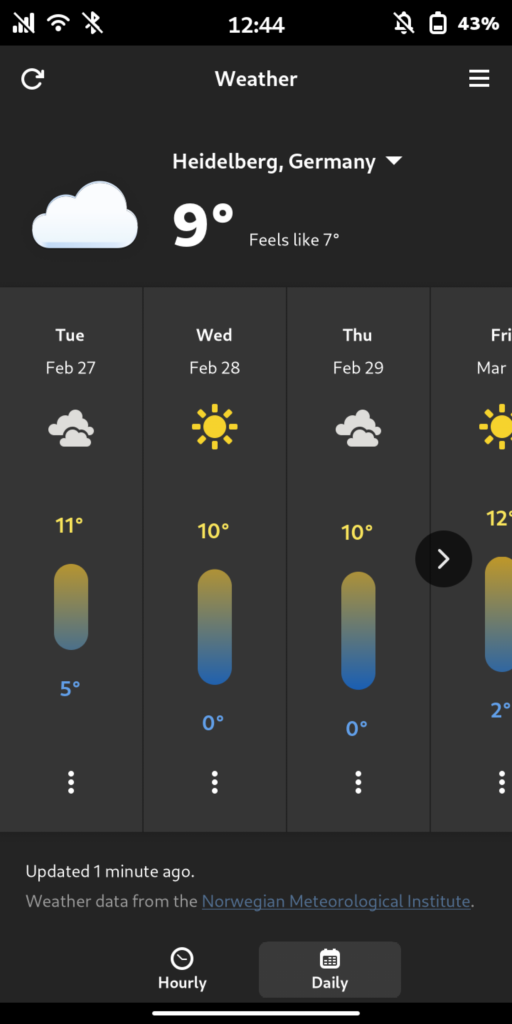Open the hamburger main menu
Viewport: 512px width, 1024px height.
[x=479, y=79]
